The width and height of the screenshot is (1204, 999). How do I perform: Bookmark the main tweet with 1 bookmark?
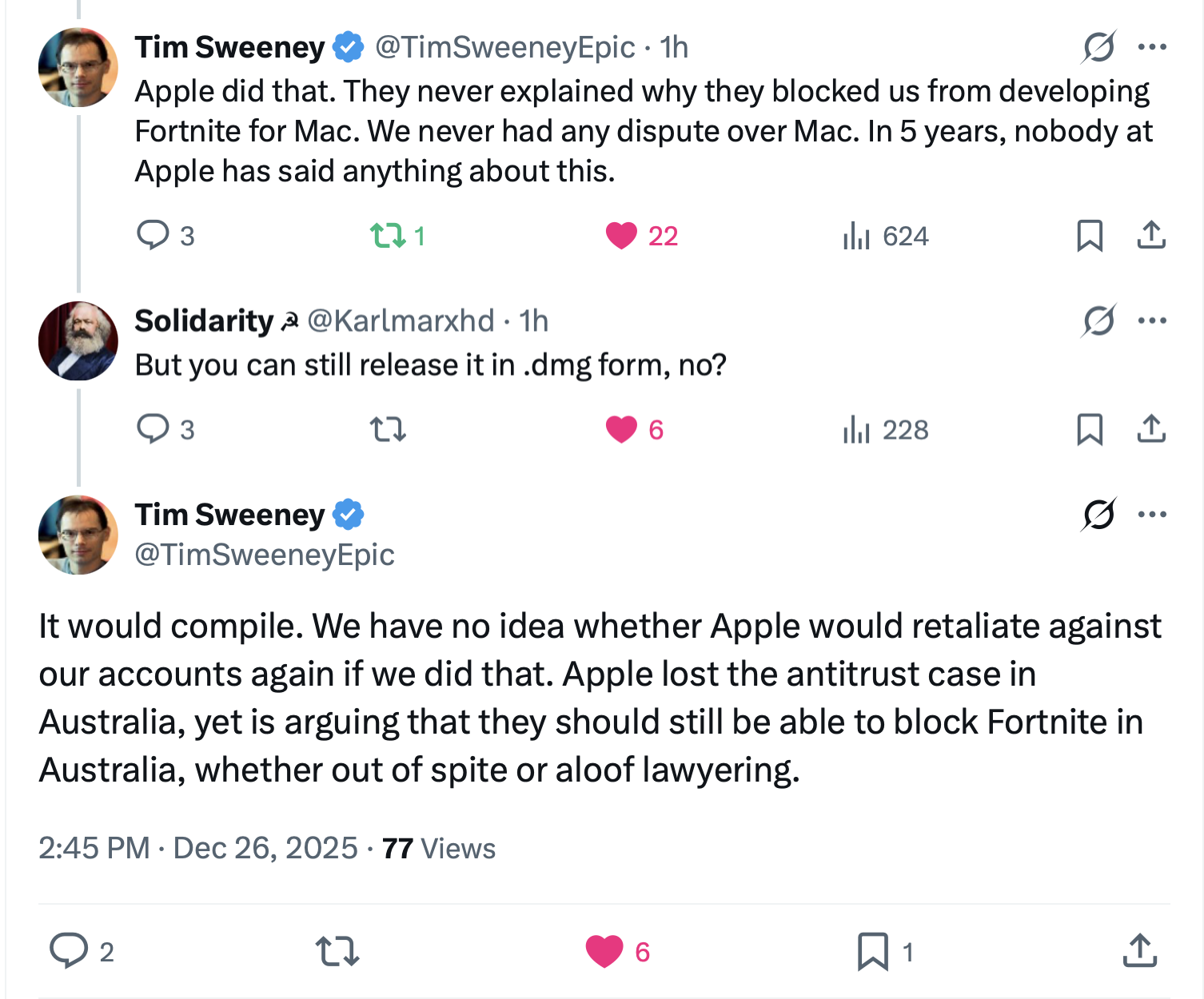[x=872, y=951]
